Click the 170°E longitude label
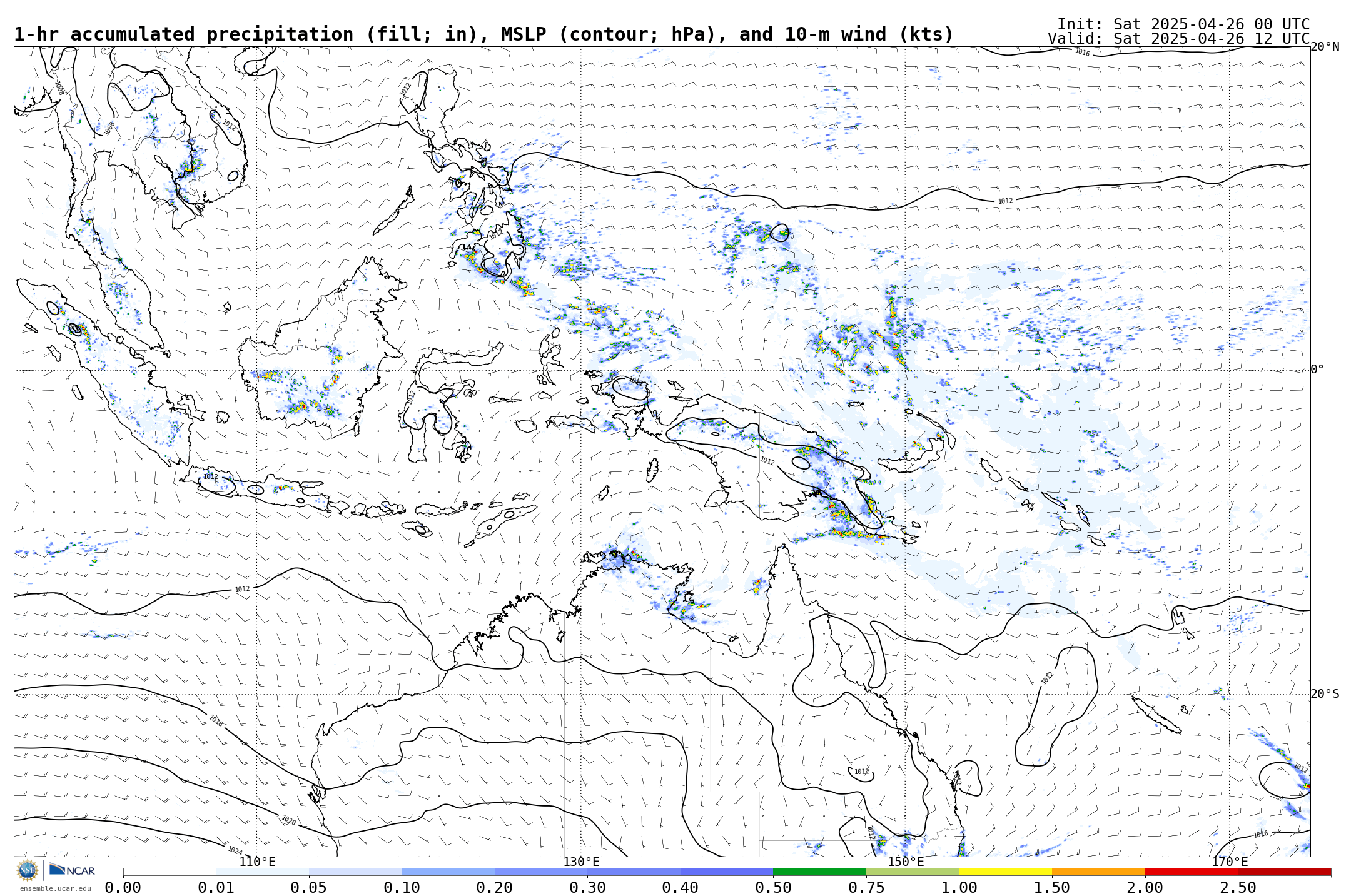 click(1230, 862)
